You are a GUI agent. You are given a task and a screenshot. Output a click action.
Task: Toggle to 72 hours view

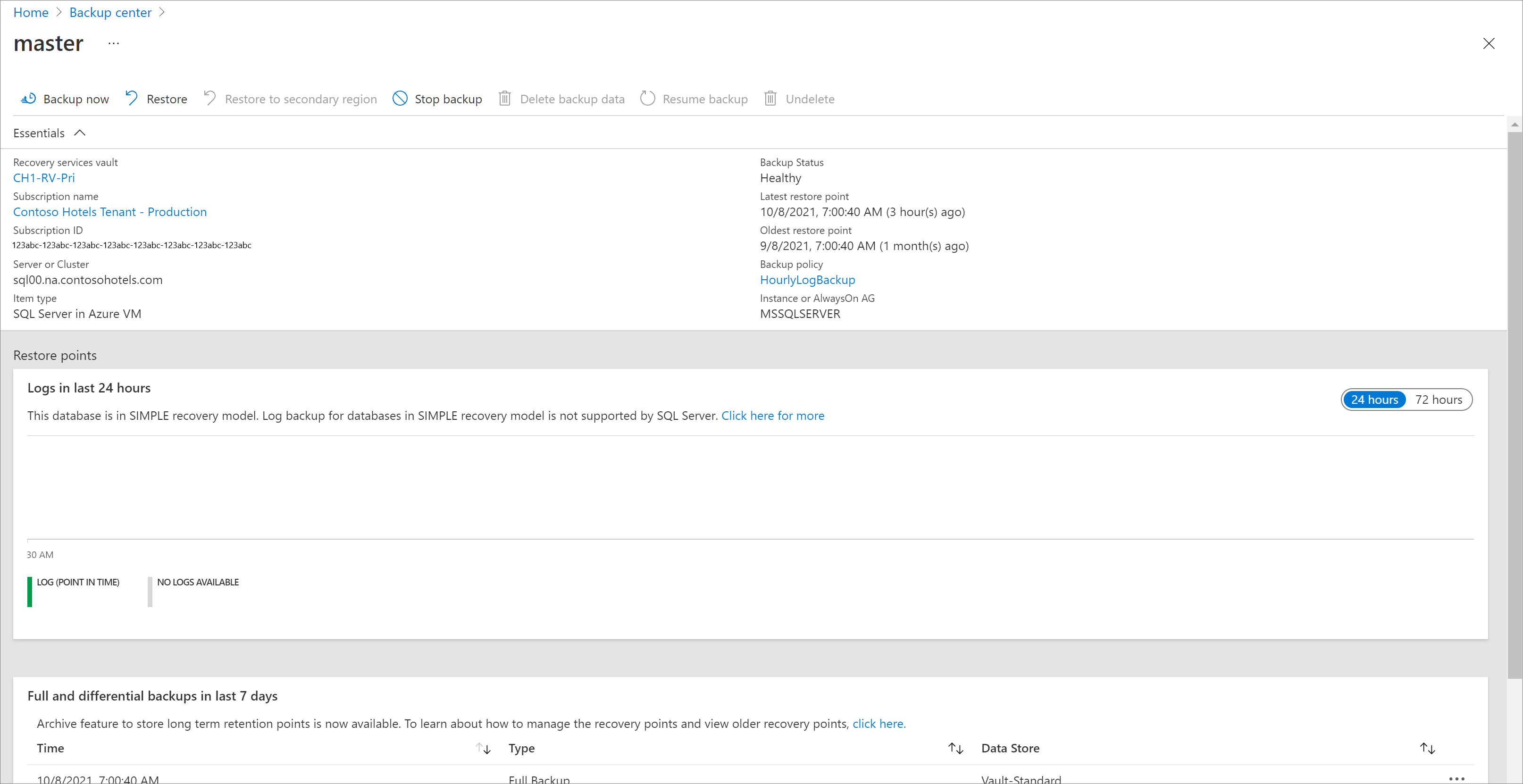point(1440,400)
